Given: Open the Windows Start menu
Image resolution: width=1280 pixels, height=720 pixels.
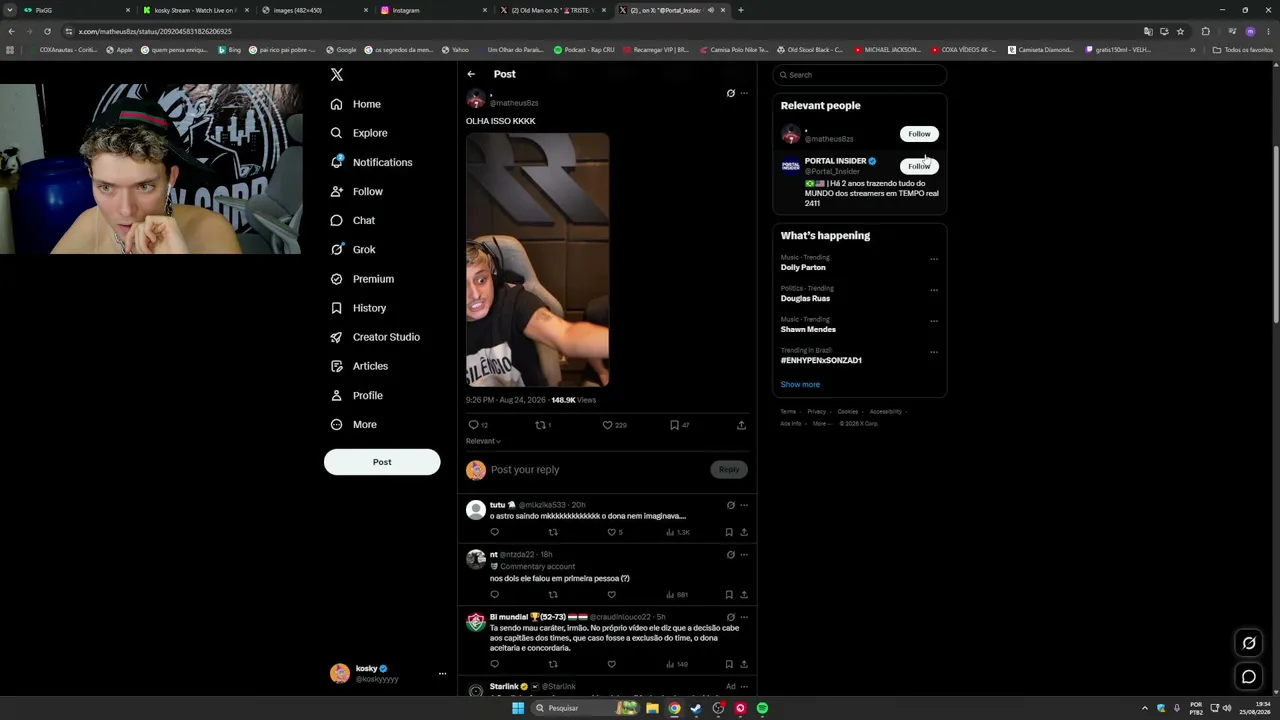Looking at the screenshot, I should [x=518, y=708].
